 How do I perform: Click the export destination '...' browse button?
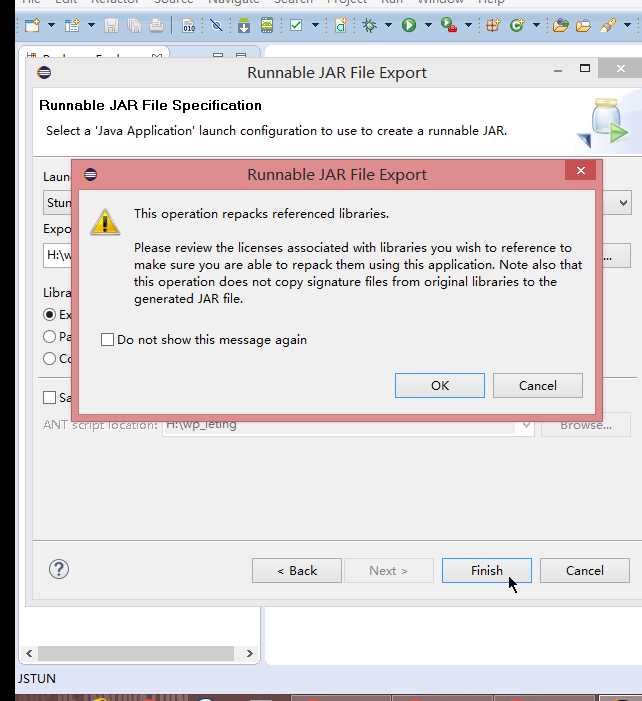(x=617, y=255)
